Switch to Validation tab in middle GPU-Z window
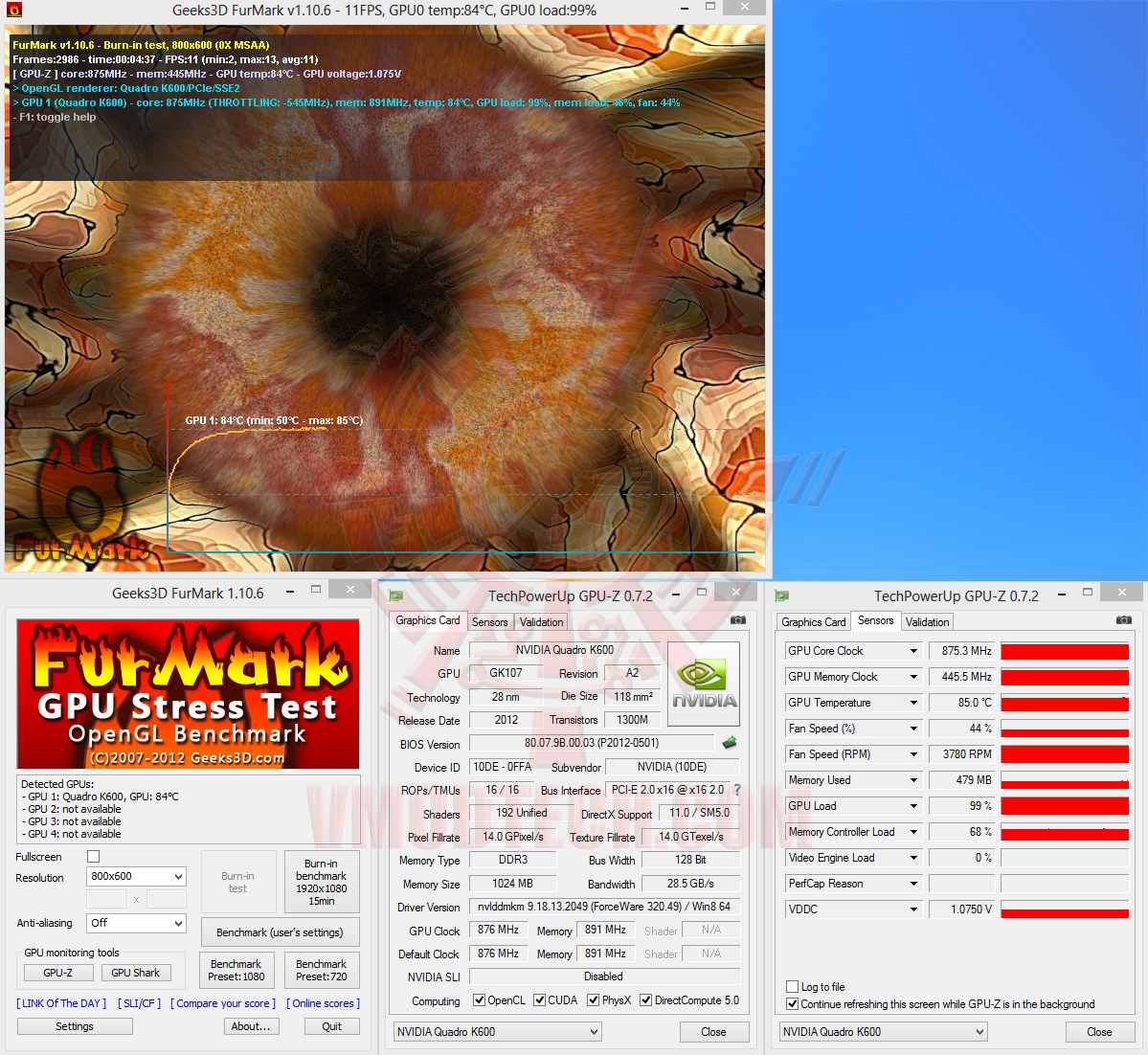1148x1055 pixels. click(541, 622)
